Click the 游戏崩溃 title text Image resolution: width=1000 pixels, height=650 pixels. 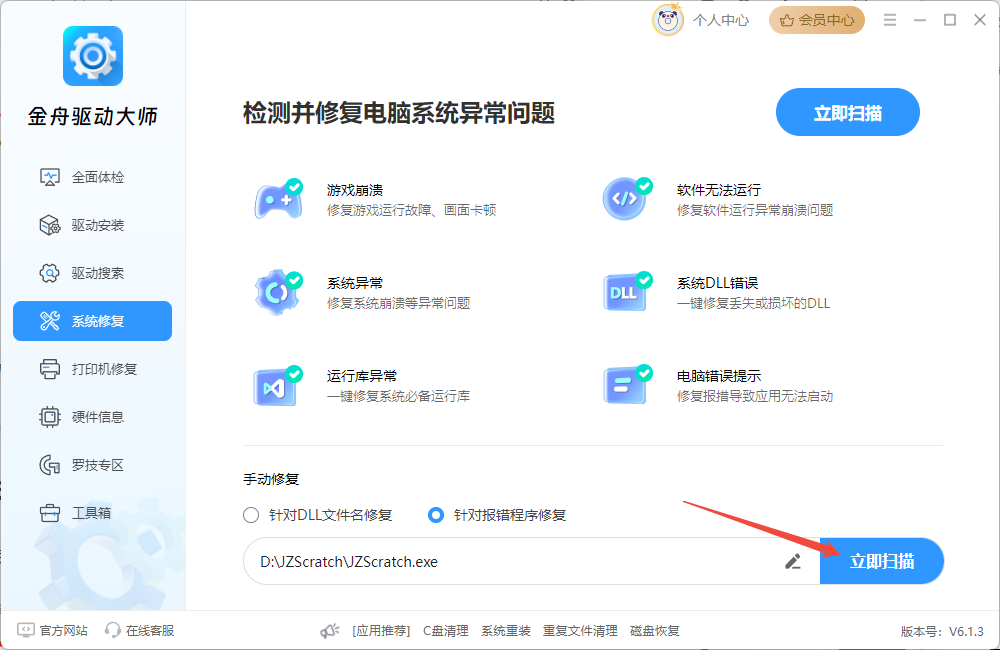pyautogui.click(x=355, y=190)
